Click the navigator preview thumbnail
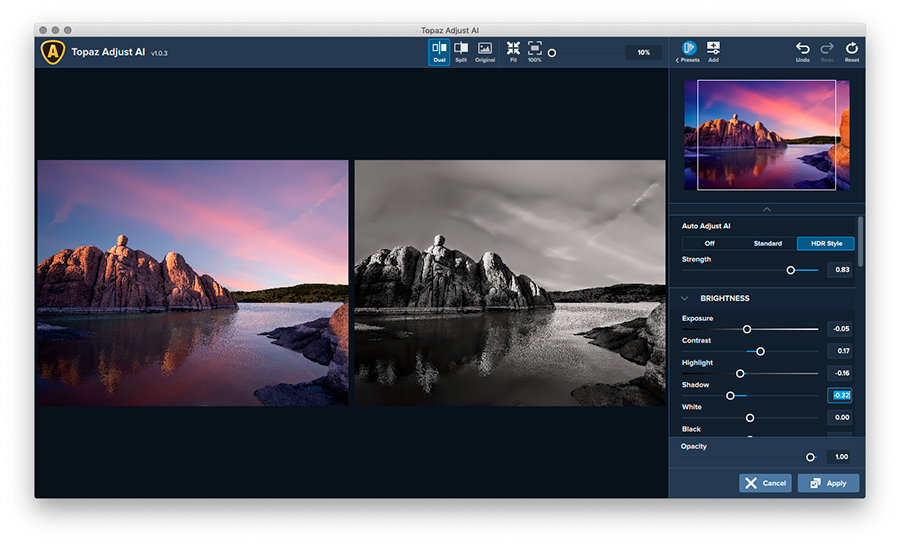900x544 pixels. [767, 136]
